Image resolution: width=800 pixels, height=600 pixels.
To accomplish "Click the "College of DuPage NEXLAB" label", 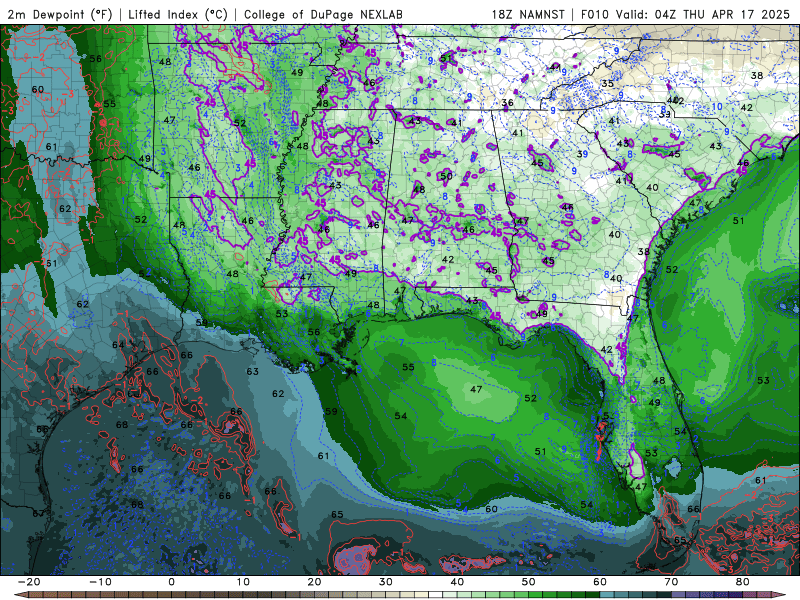I will 323,15.
